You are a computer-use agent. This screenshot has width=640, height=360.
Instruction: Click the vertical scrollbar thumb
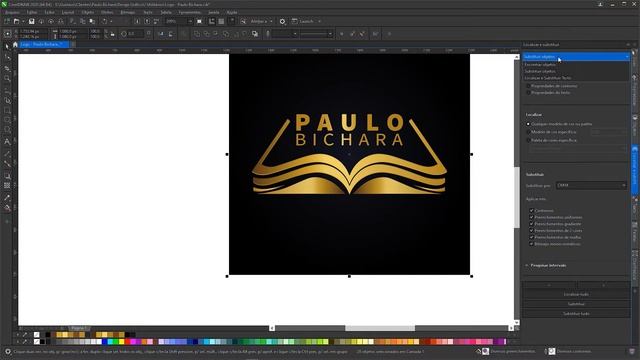517,197
